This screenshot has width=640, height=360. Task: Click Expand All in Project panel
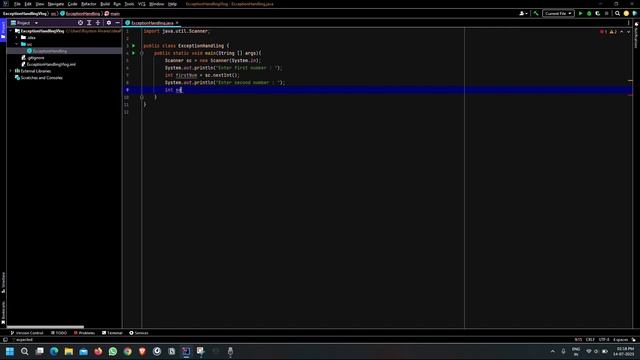(89, 23)
